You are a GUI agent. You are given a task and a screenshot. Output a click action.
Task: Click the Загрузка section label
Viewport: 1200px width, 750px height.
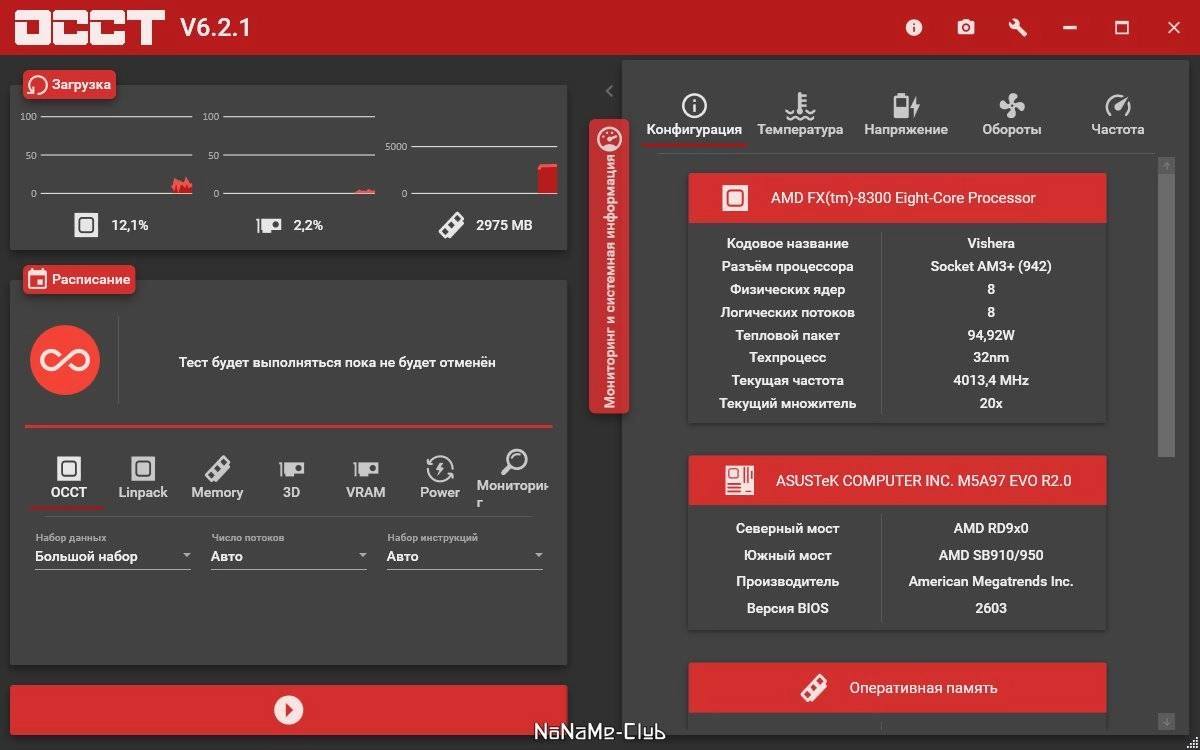coord(69,85)
